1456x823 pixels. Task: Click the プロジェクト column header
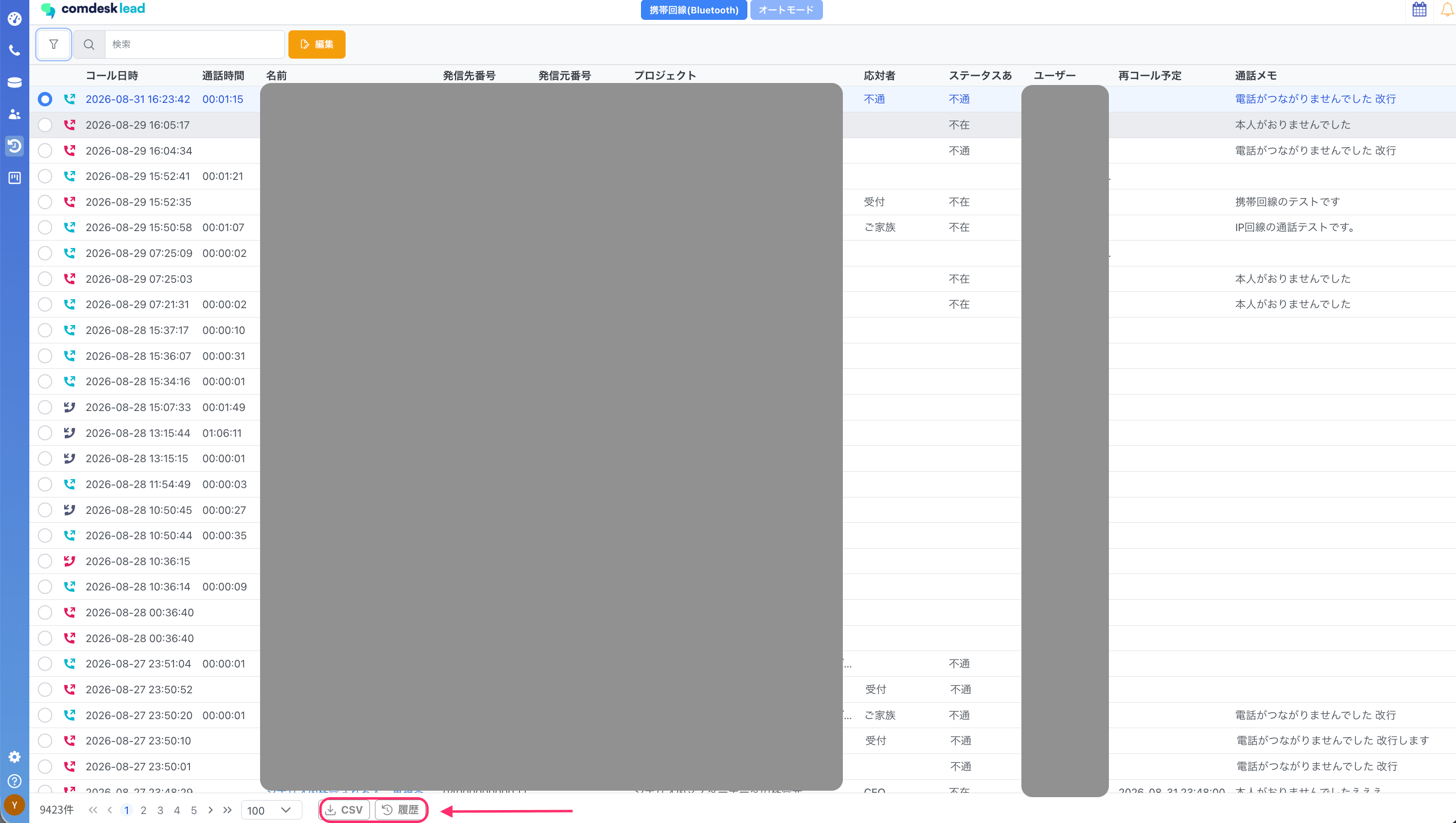coord(665,76)
